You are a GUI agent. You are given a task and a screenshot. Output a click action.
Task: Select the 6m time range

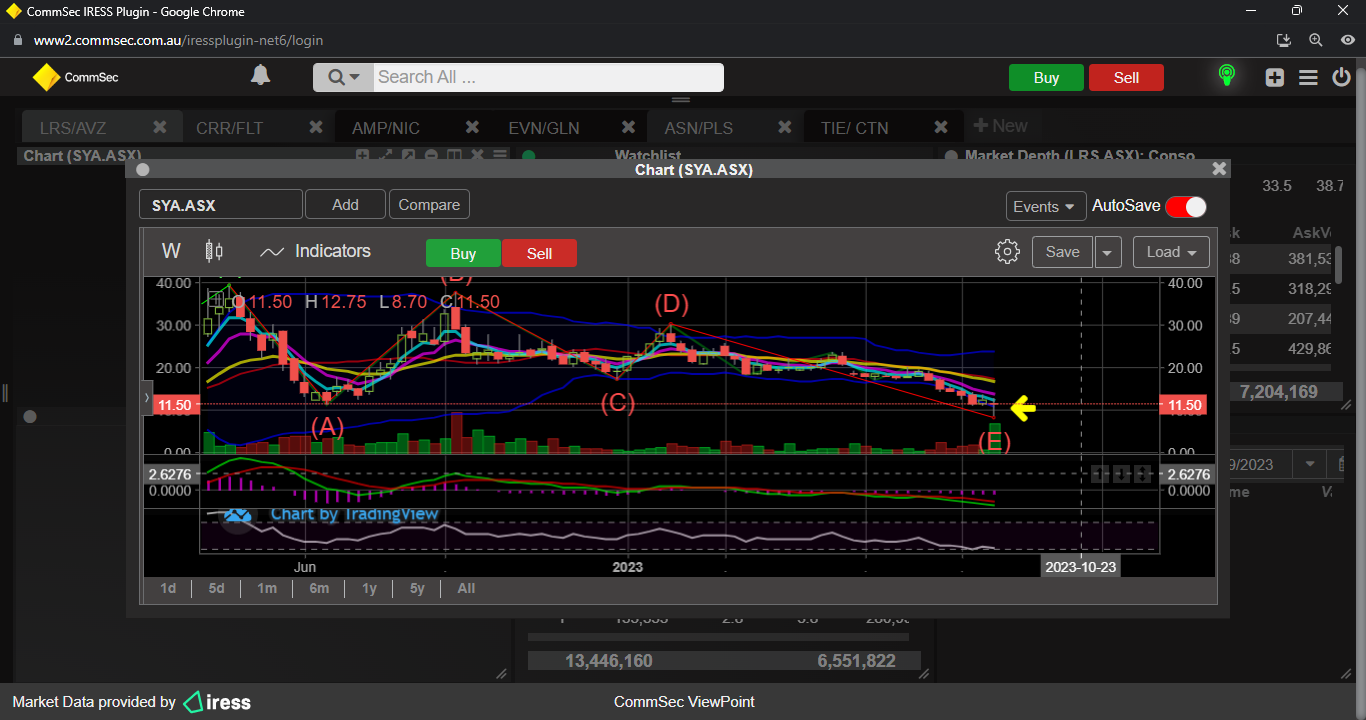(x=319, y=588)
